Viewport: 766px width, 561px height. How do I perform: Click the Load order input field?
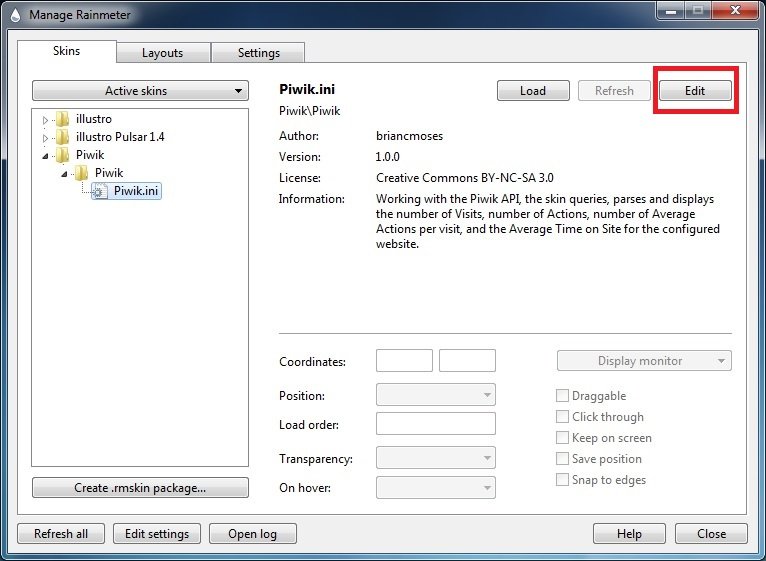pyautogui.click(x=436, y=424)
